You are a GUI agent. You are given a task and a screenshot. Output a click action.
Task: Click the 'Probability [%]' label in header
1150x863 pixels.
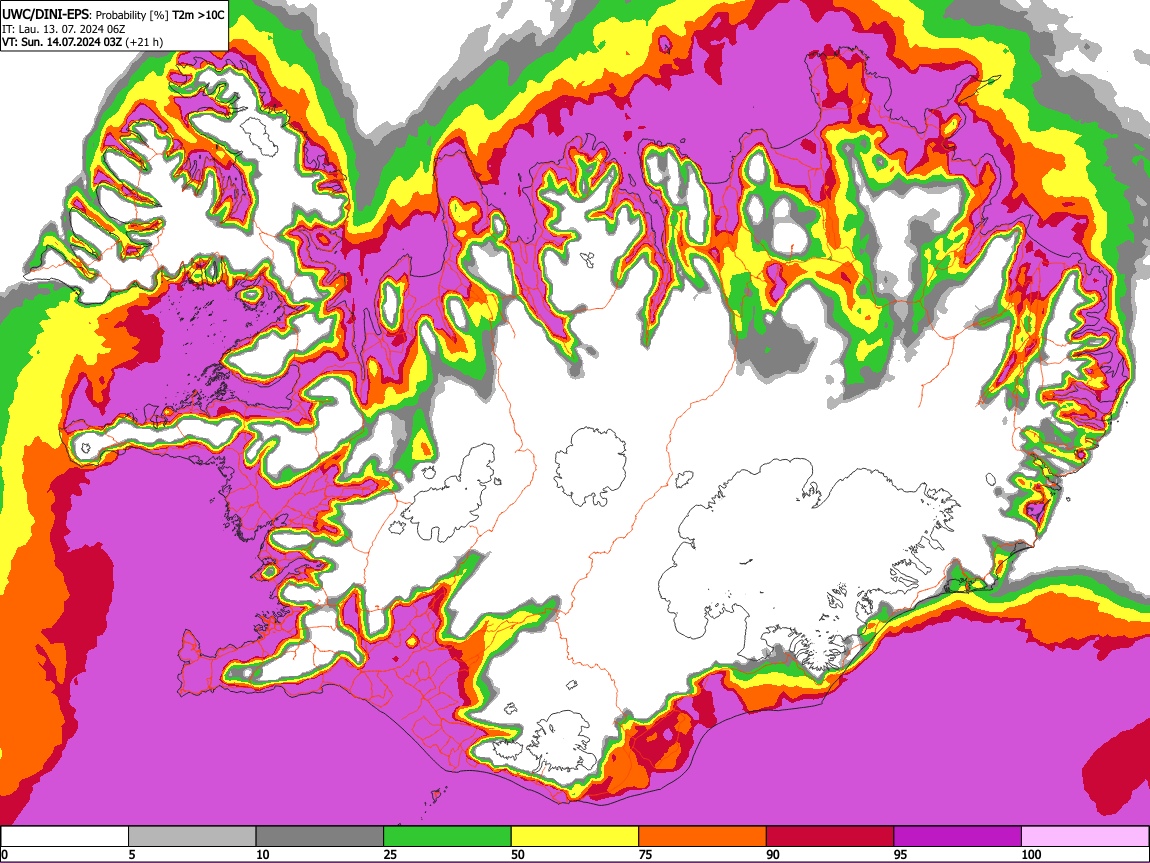coord(132,15)
